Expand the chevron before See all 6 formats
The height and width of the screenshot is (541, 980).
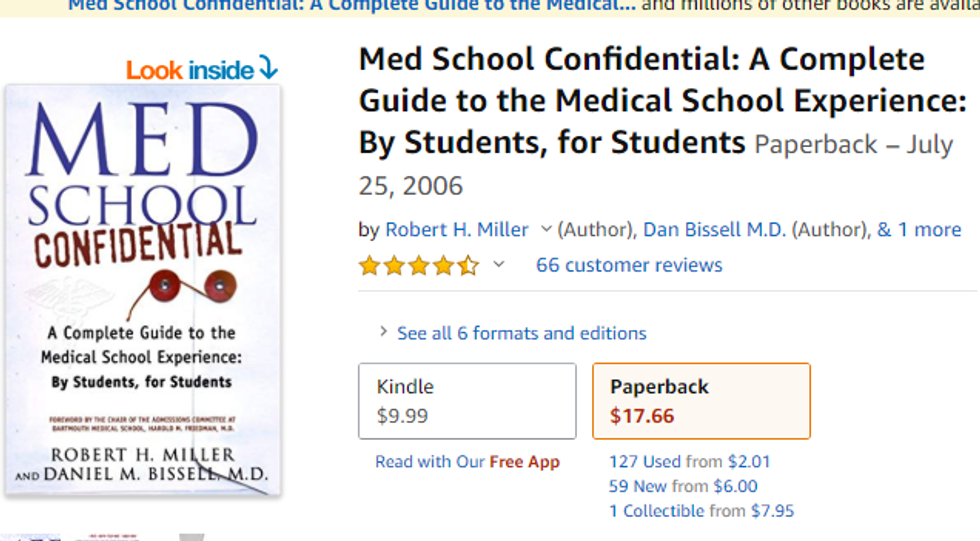point(383,332)
